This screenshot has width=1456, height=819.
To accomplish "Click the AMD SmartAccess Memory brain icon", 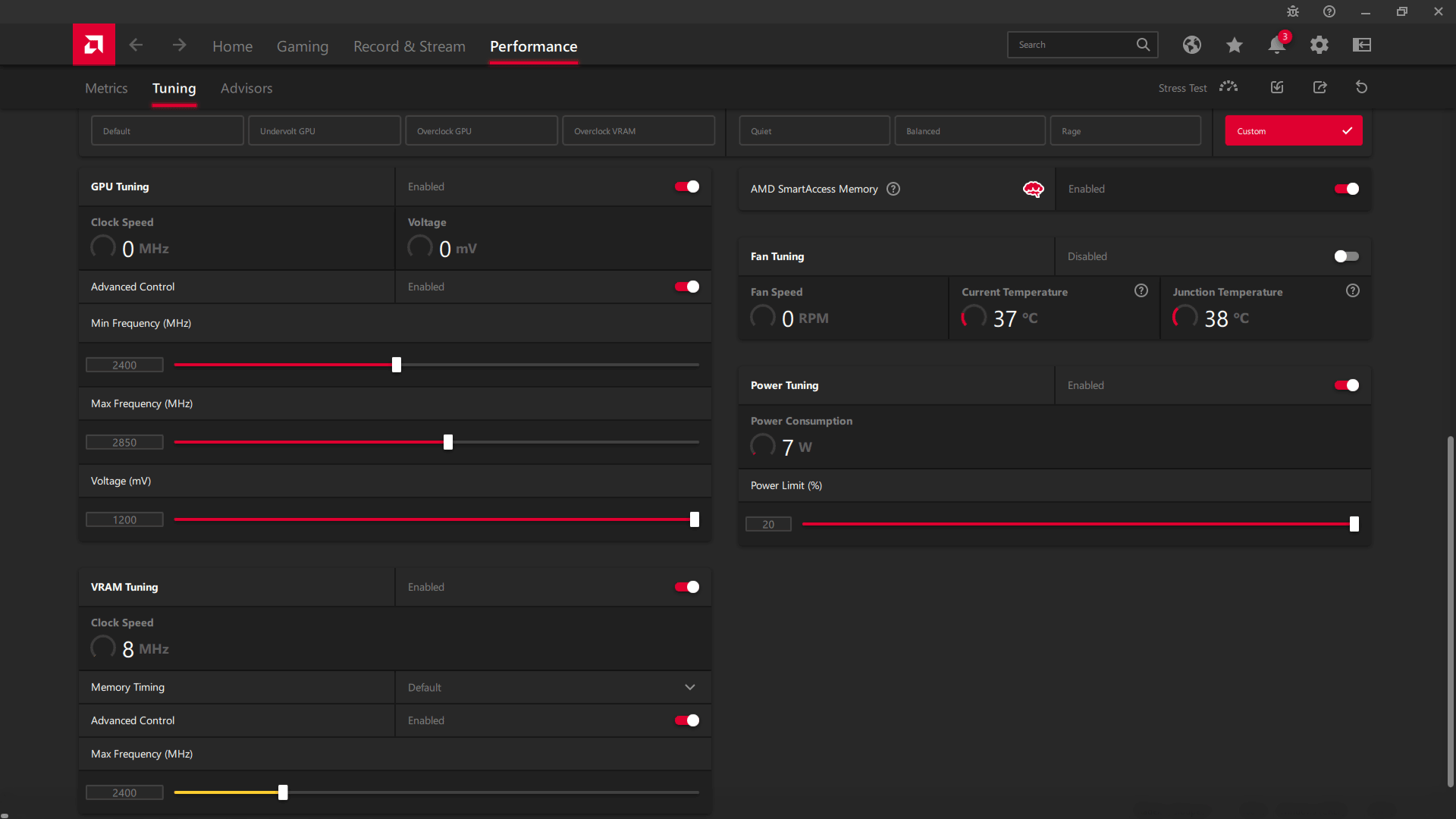I will 1033,188.
